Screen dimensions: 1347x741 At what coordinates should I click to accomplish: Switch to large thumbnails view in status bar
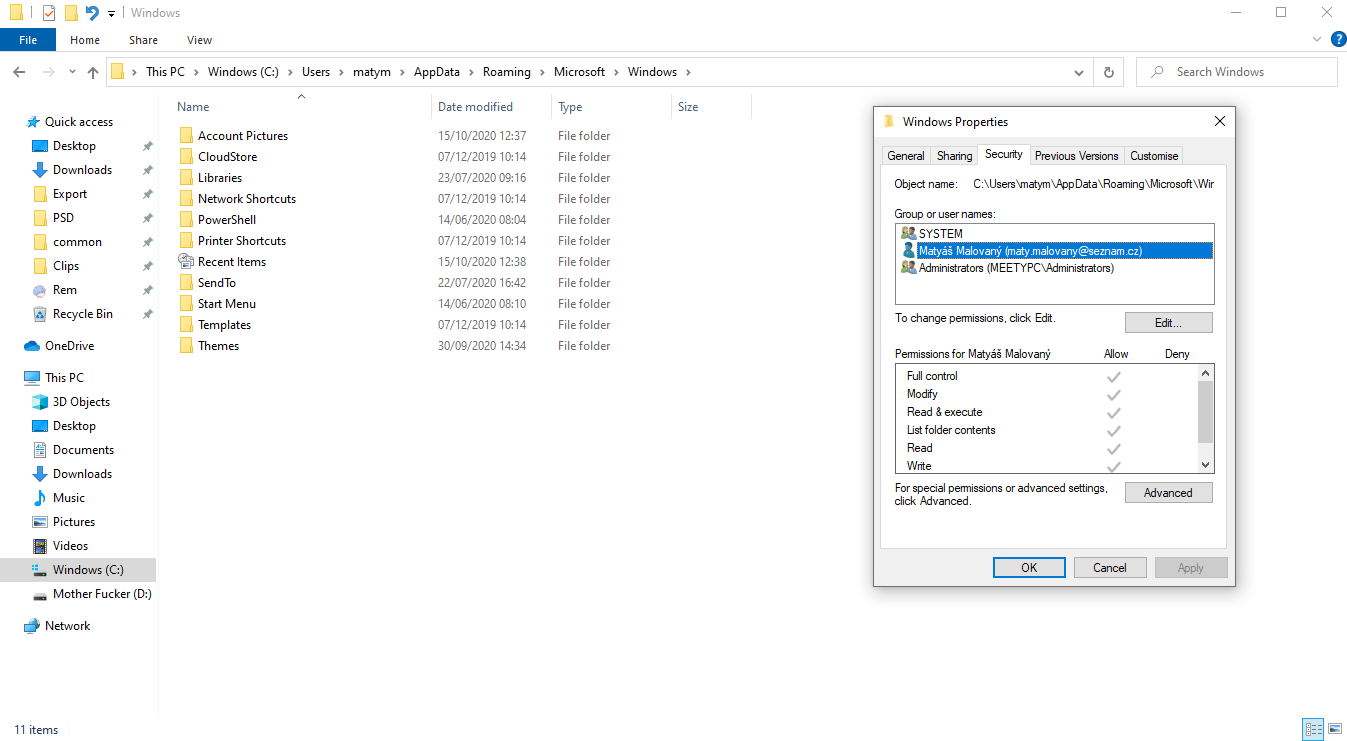[1337, 729]
